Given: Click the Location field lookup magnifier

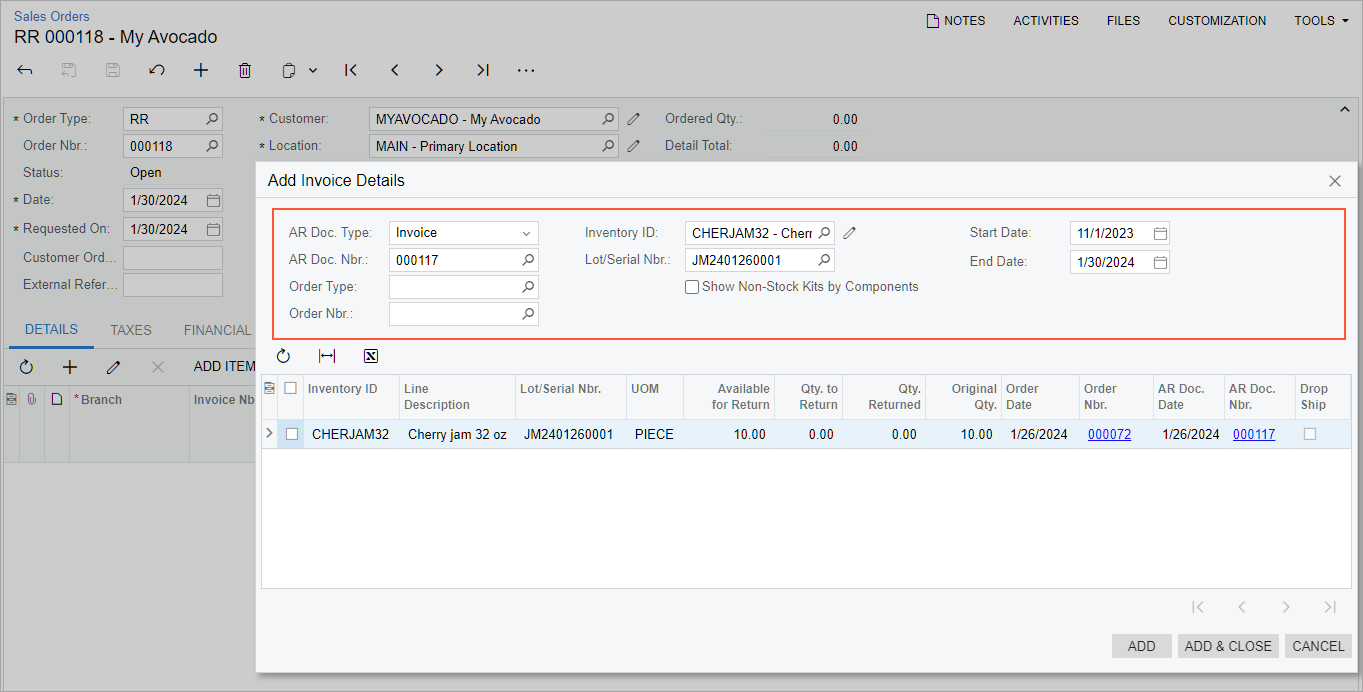Looking at the screenshot, I should (x=608, y=146).
